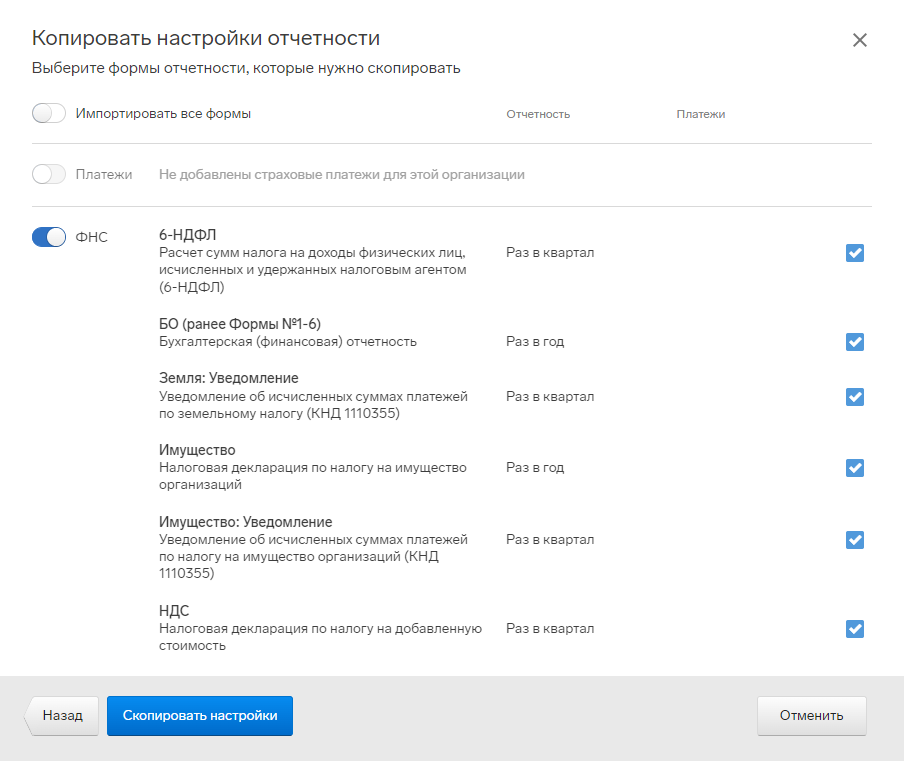Select the Земля: Уведомление row title
This screenshot has width=904, height=761.
(229, 378)
